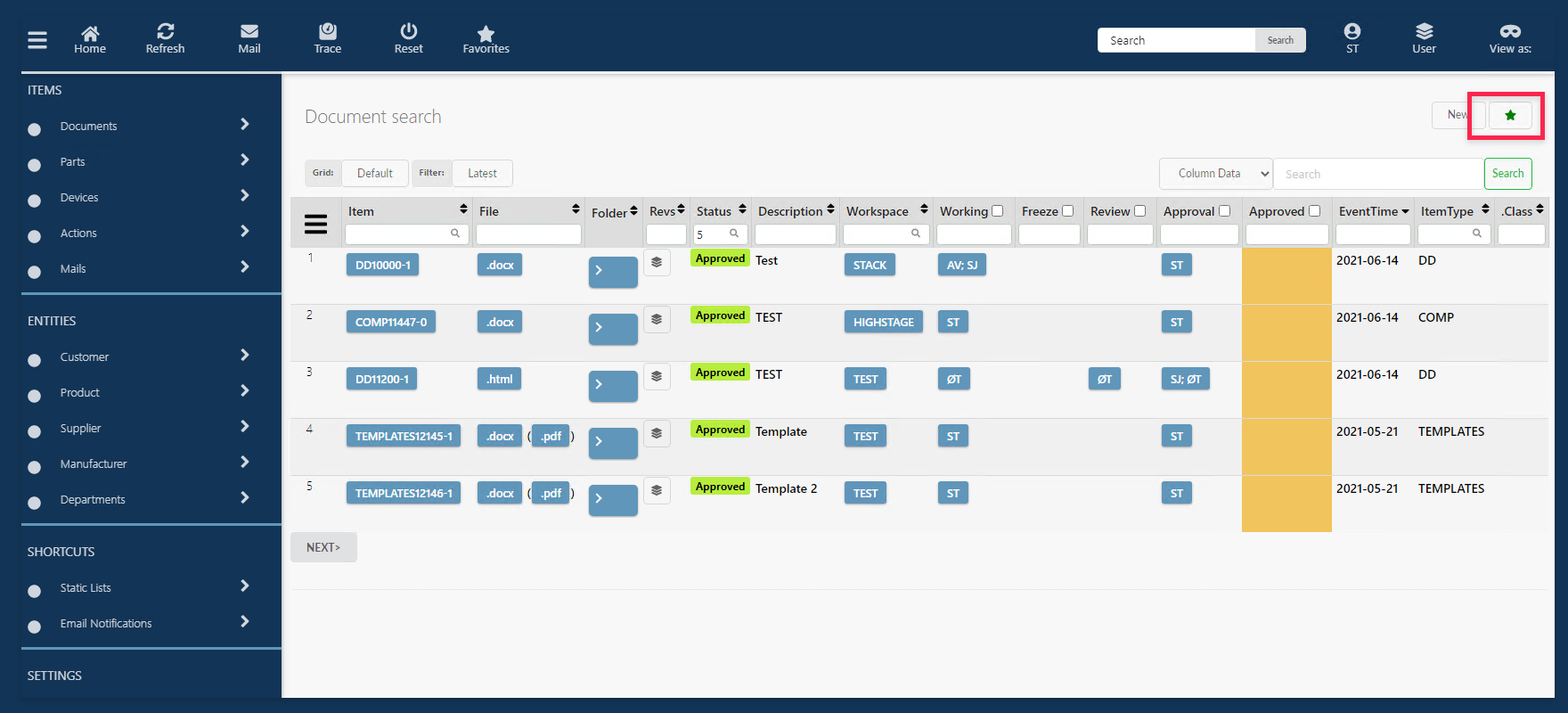Viewport: 1568px width, 713px height.
Task: Click search icon in Item filter field
Action: [455, 234]
